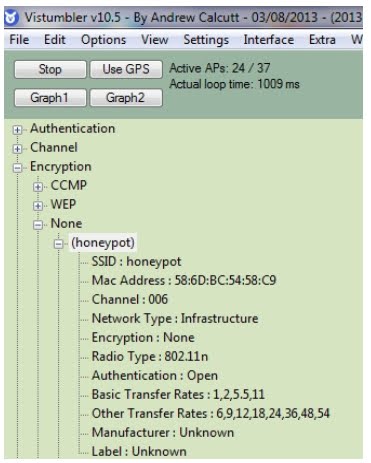Open the File menu
Viewport: 371px width, 463px height.
19,40
